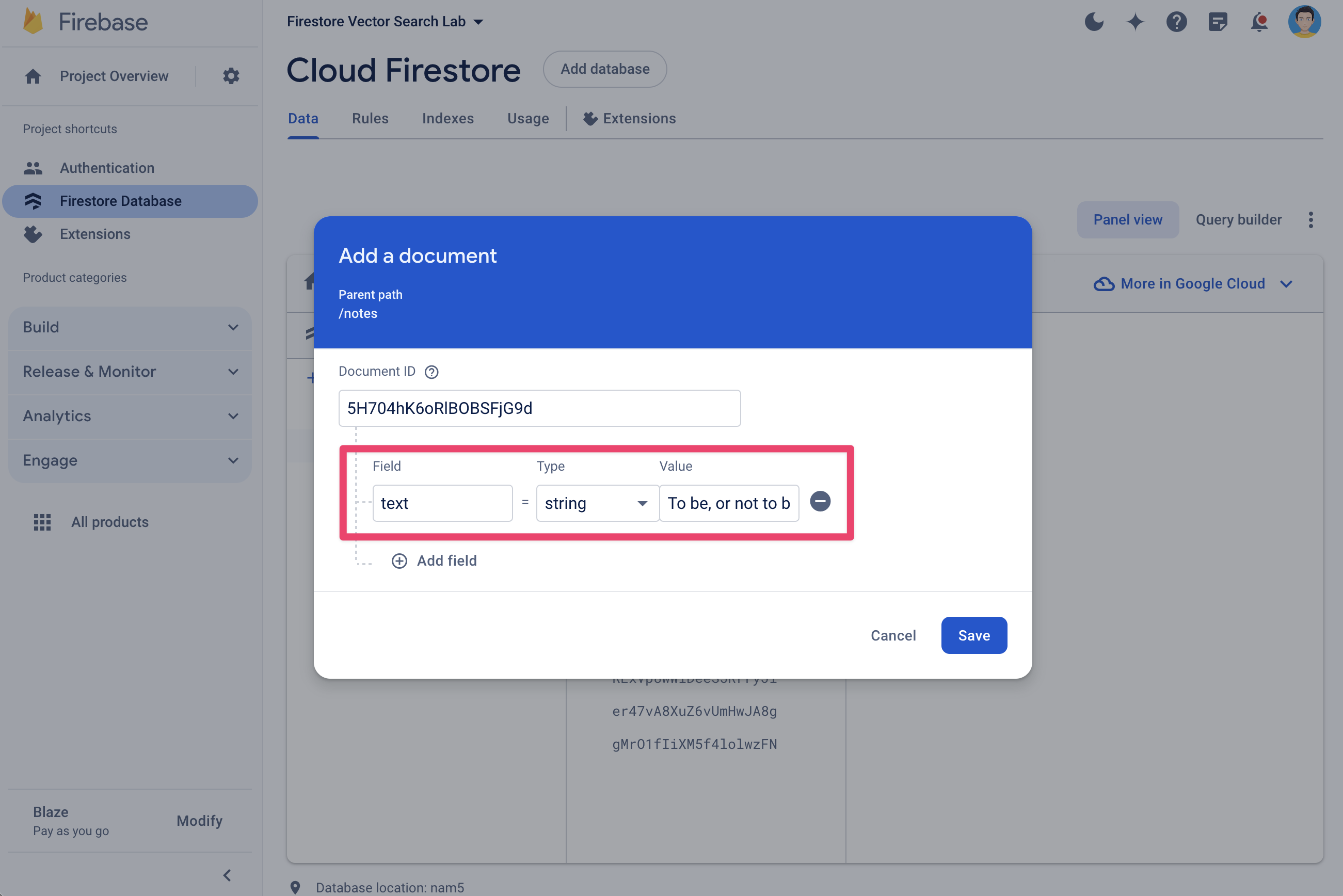Screen dimensions: 1343x896
Task: Click the Panel view button
Action: [x=1127, y=219]
